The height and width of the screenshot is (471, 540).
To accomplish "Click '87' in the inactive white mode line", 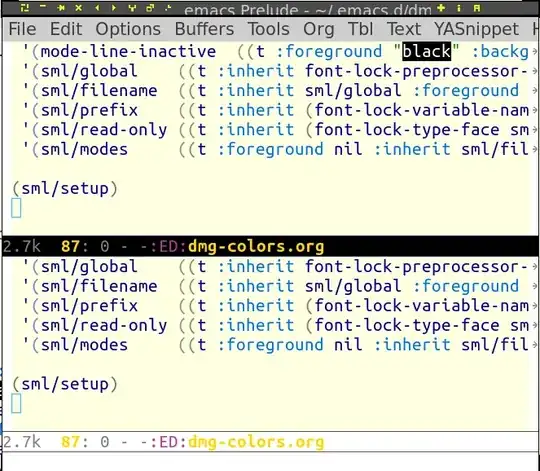I will tap(71, 442).
